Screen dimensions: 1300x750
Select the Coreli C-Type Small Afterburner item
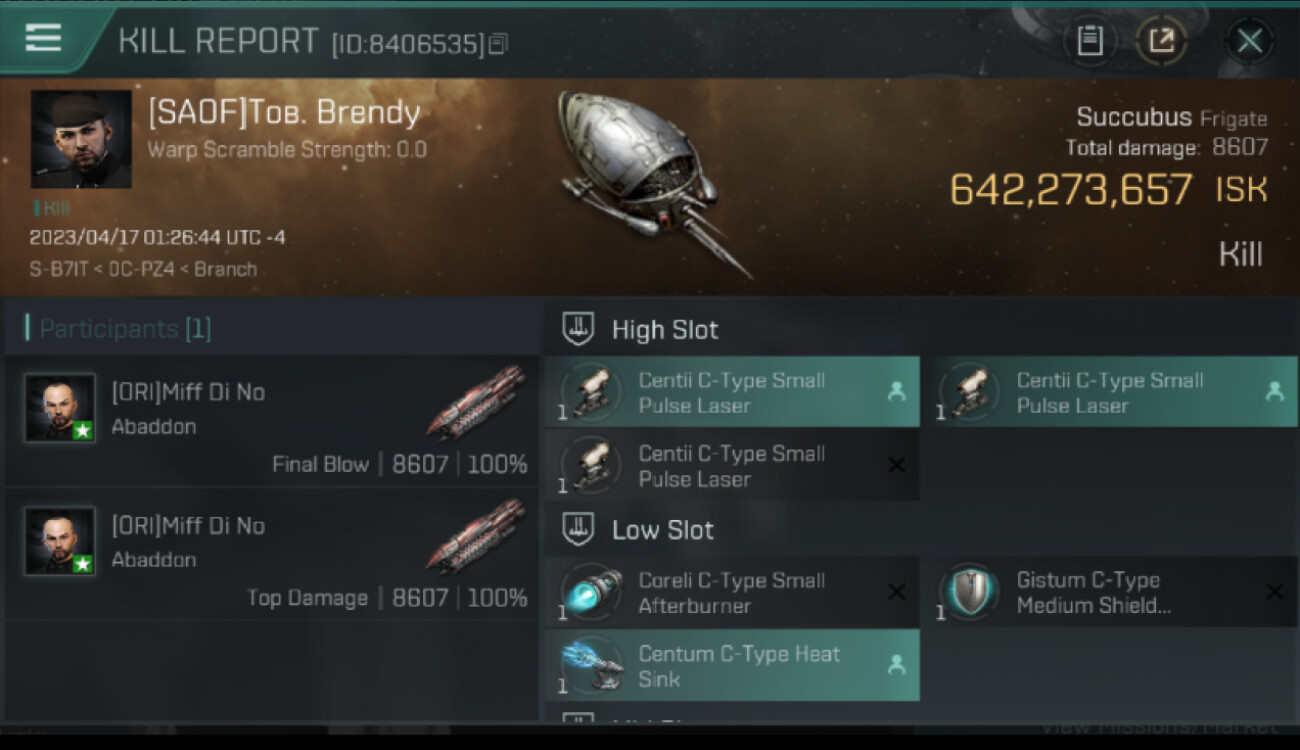click(731, 593)
